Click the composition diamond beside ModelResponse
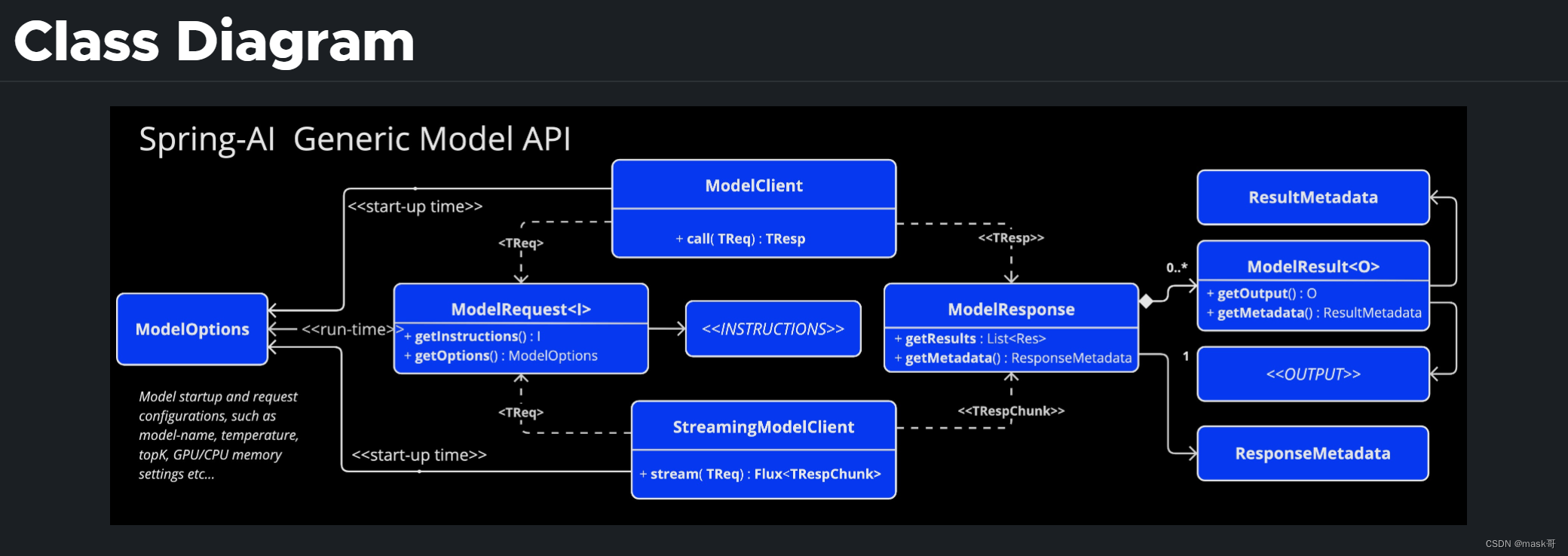Image resolution: width=1568 pixels, height=556 pixels. coord(1147,301)
